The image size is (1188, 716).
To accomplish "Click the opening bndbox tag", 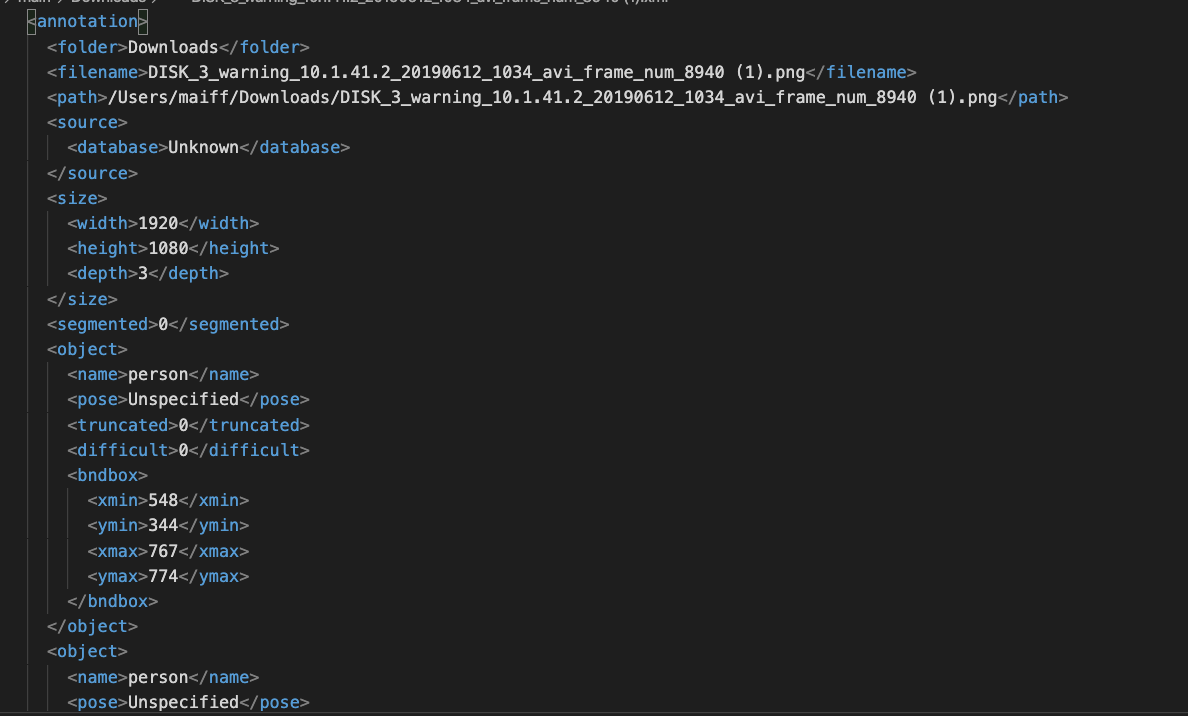I will 108,475.
